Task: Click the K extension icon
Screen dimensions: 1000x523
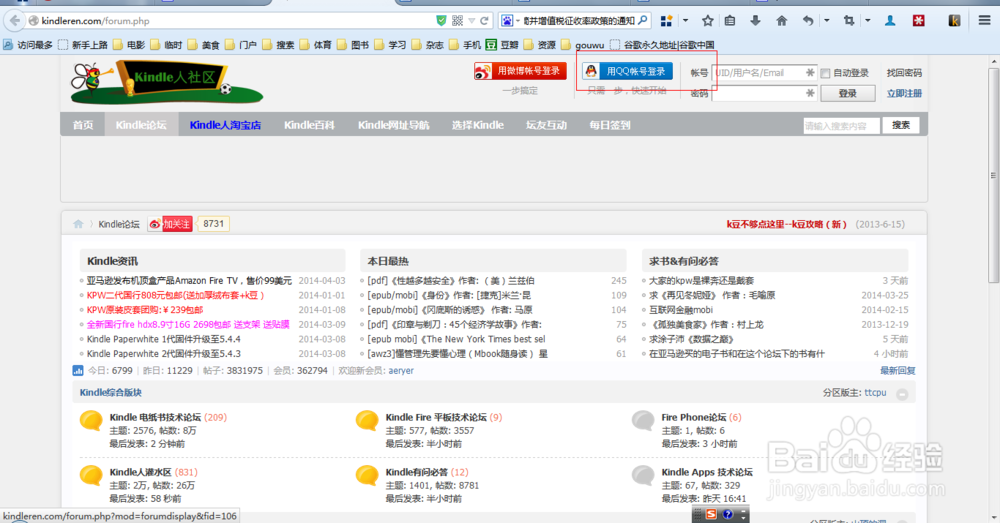Action: click(955, 20)
